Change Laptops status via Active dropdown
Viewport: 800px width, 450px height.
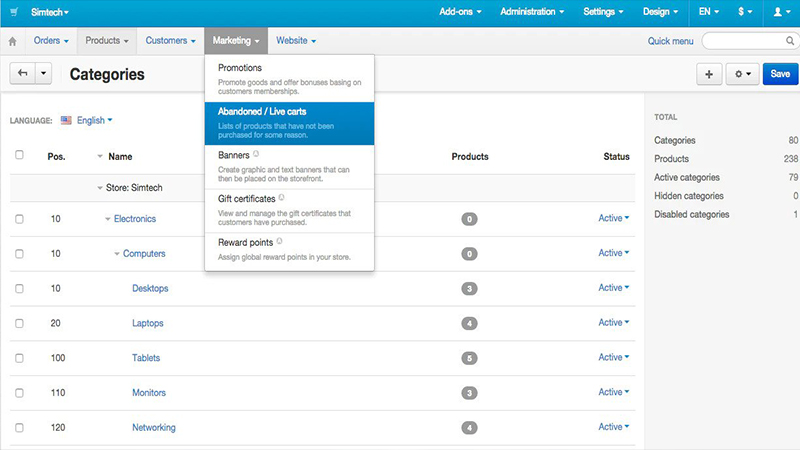pyautogui.click(x=614, y=322)
